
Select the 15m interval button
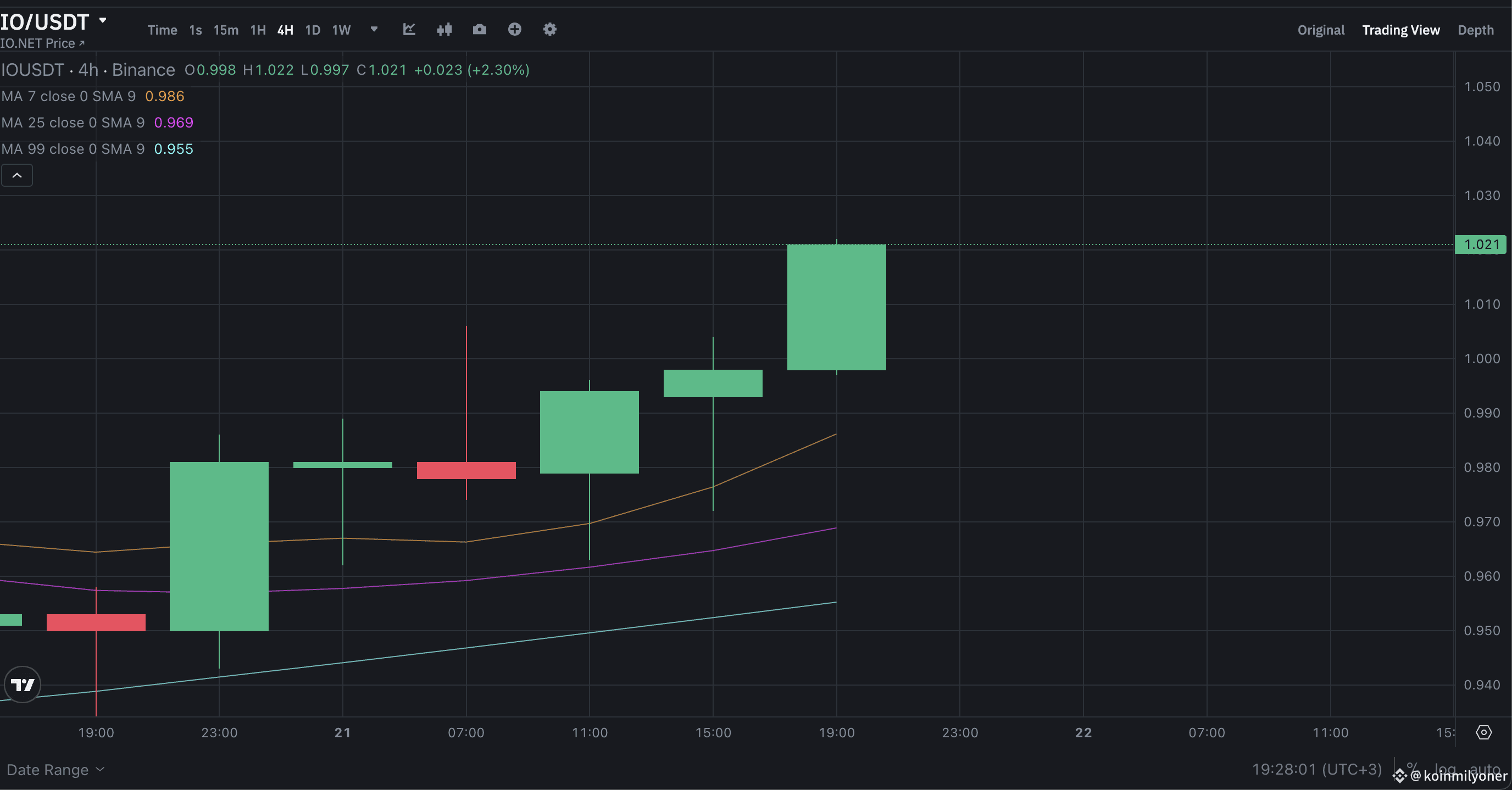pos(226,30)
